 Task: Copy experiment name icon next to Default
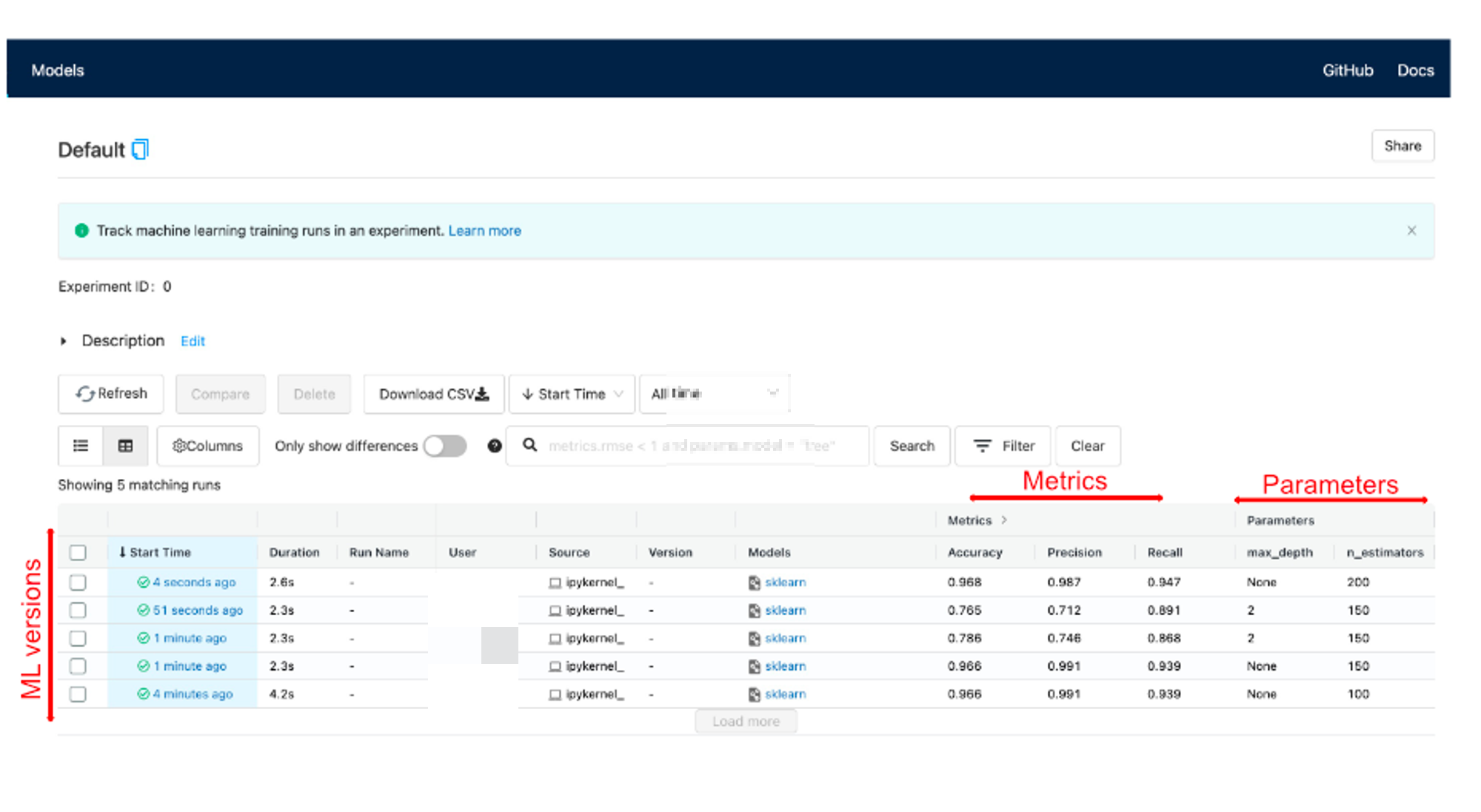coord(140,150)
